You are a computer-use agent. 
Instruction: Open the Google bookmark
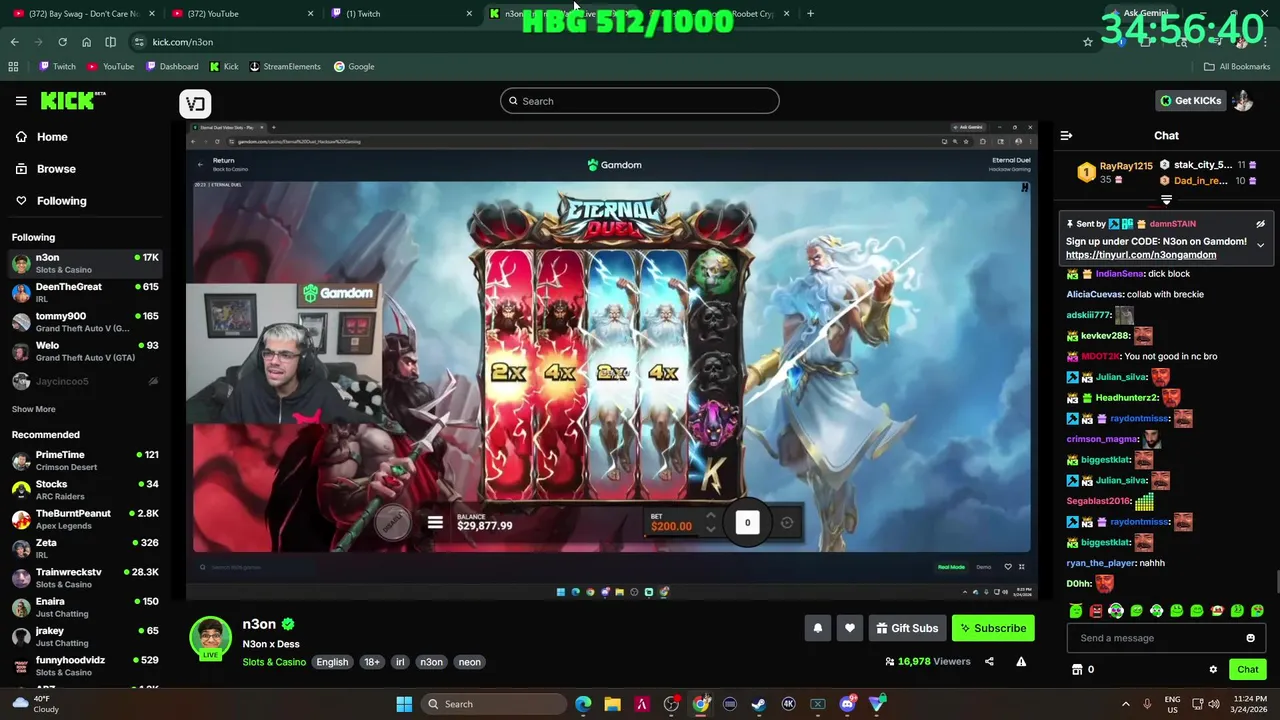click(x=354, y=66)
